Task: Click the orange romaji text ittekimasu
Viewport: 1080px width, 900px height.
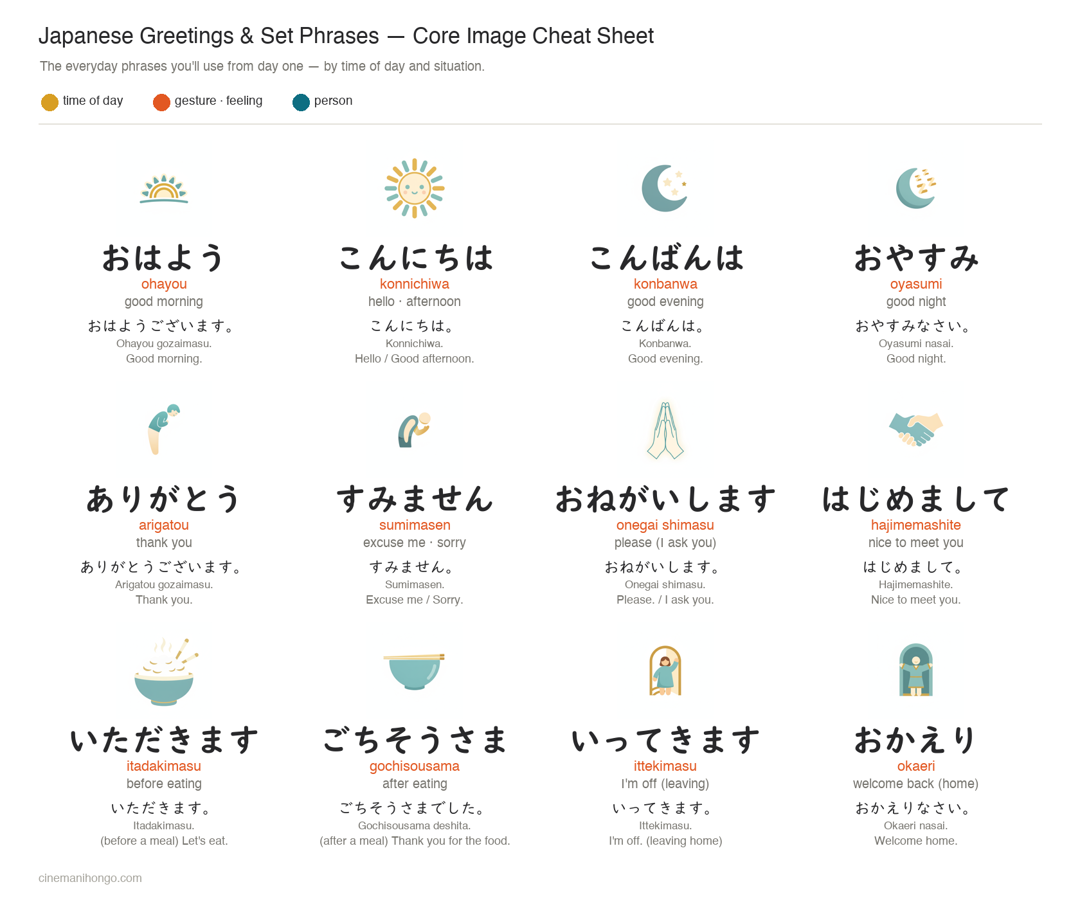Action: (665, 766)
